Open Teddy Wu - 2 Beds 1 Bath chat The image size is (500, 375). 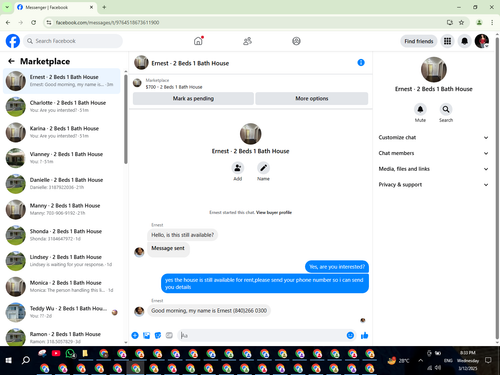click(x=62, y=312)
